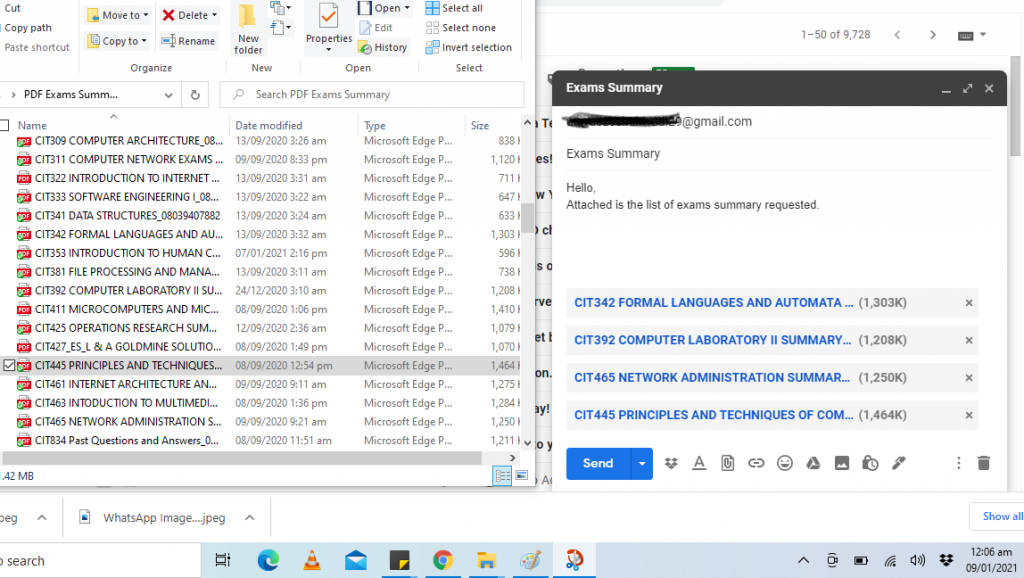This screenshot has width=1024, height=578.
Task: Click the Search PDF Exams Summary field
Action: (380, 94)
